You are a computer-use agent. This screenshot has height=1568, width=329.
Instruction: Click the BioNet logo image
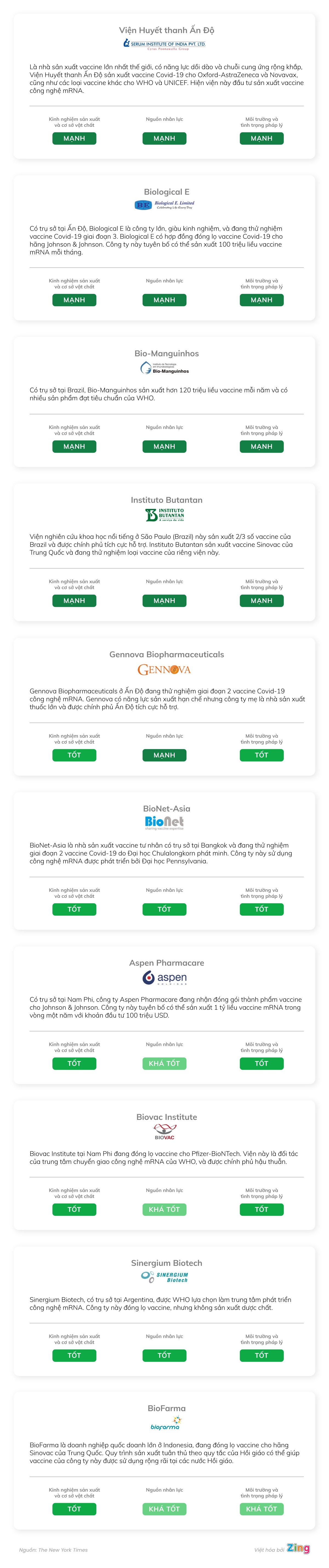pos(164,823)
